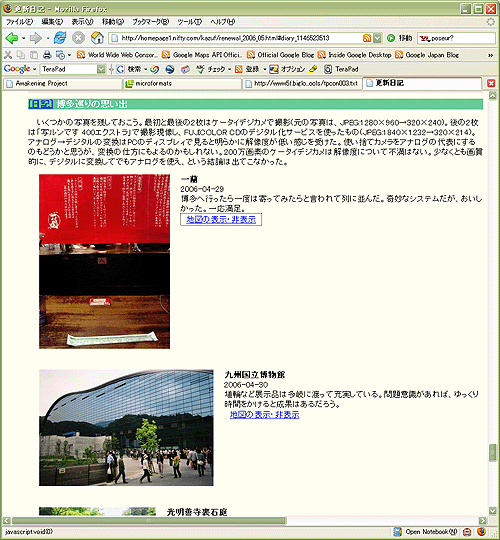Open the ヘルプ (Help) menu
This screenshot has height=540, width=500.
point(222,22)
